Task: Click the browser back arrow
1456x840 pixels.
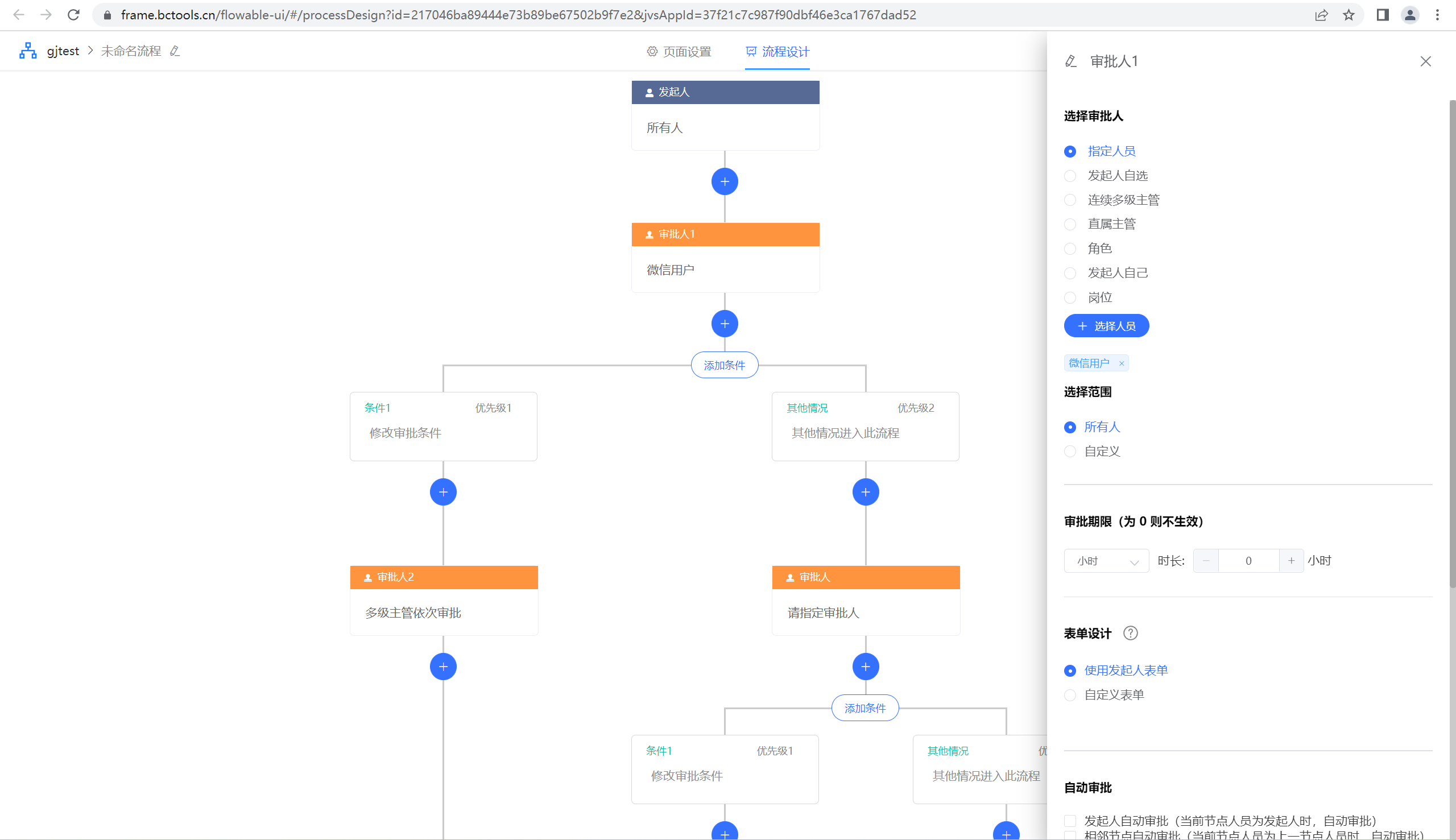Action: [x=18, y=15]
